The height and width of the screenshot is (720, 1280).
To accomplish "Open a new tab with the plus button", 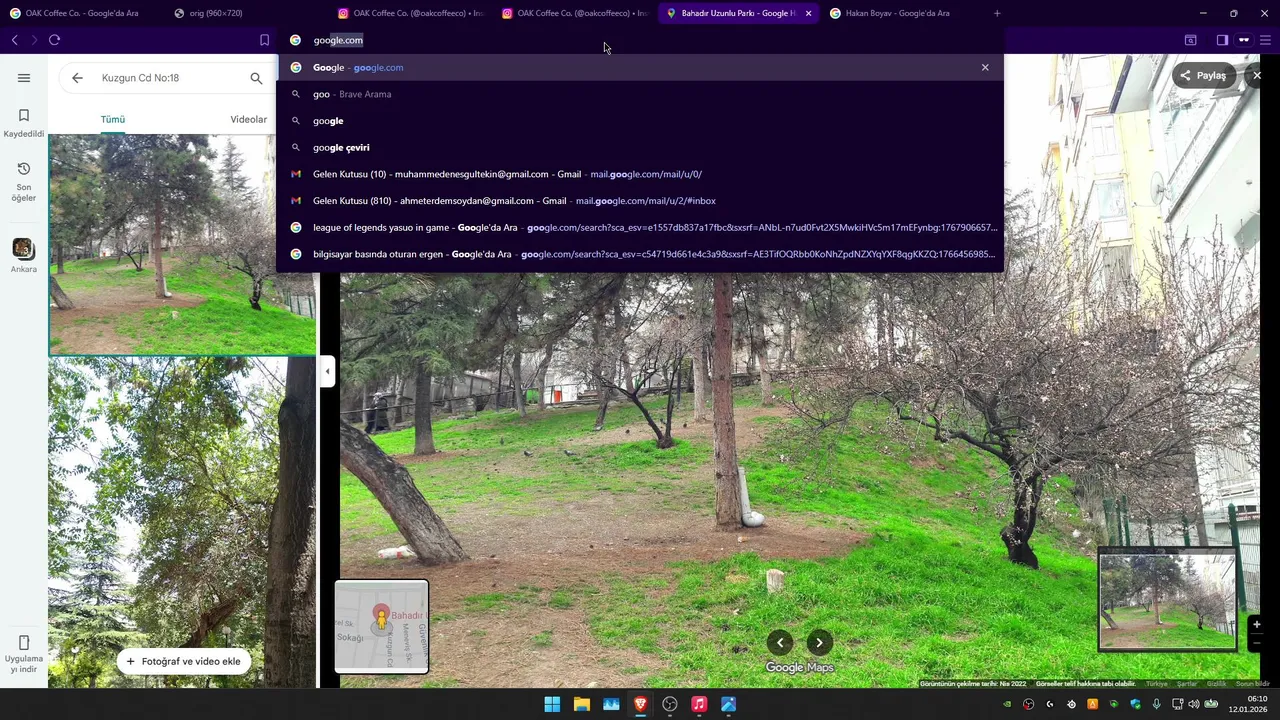I will click(x=997, y=13).
